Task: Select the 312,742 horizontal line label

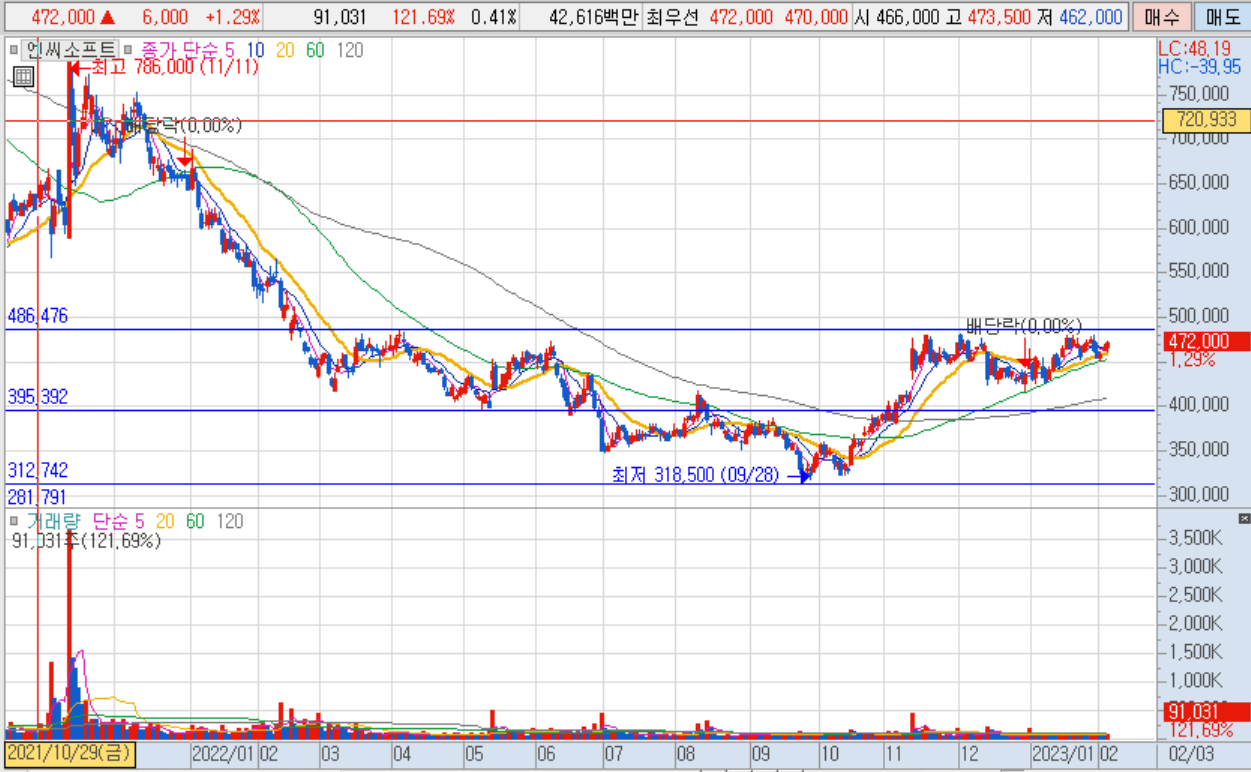Action: tap(38, 470)
